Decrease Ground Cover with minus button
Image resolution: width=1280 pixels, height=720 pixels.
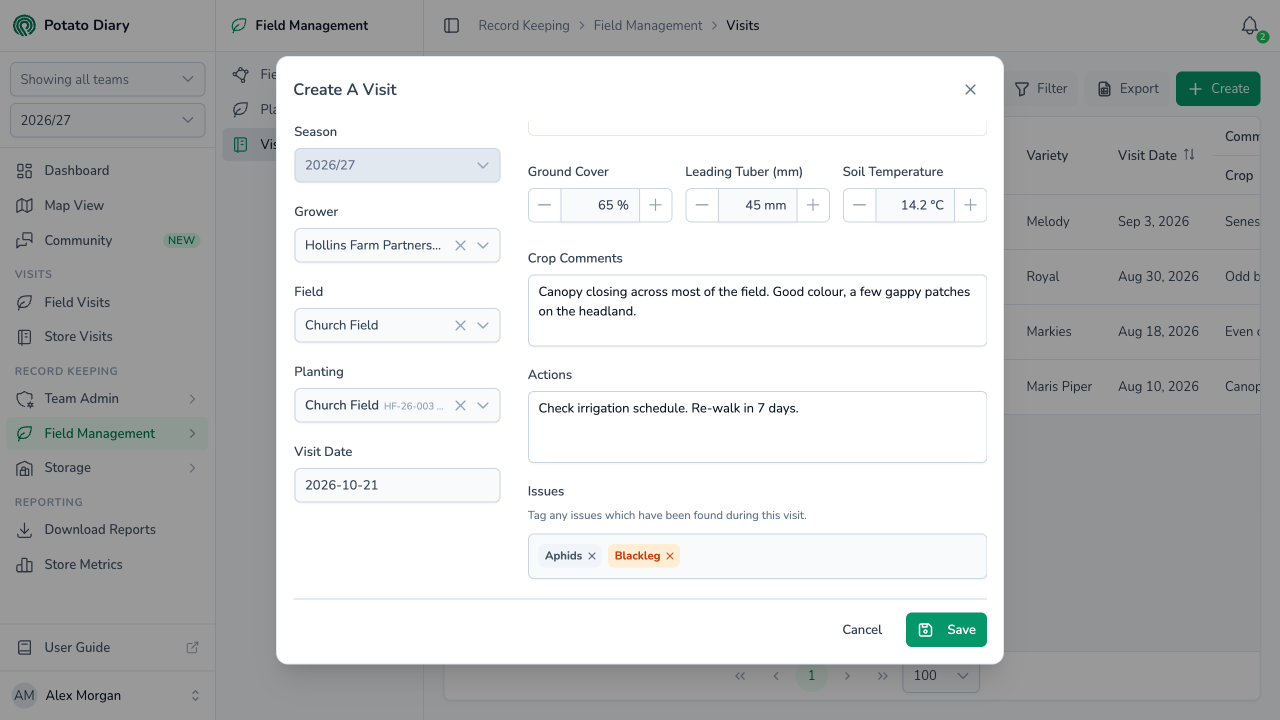pos(544,205)
